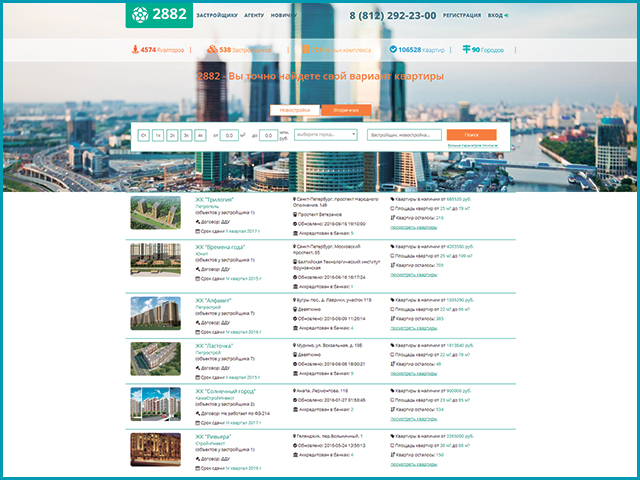This screenshot has width=640, height=480.
Task: Click the contract icon in the Алфавит row
Action: tap(198, 322)
